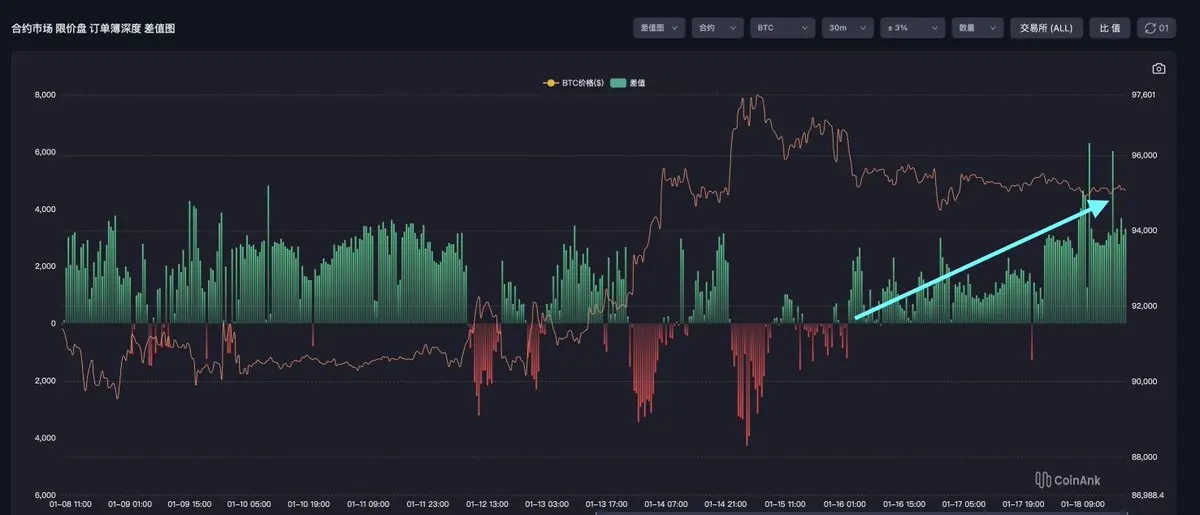The image size is (1200, 515).
Task: Toggle the BTC价格($) legend series
Action: [x=573, y=83]
